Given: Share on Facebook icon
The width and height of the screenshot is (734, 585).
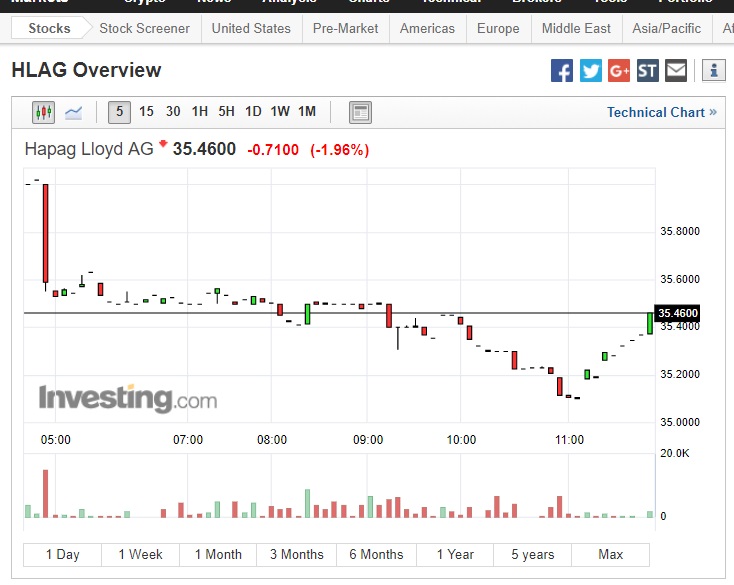Looking at the screenshot, I should [562, 71].
